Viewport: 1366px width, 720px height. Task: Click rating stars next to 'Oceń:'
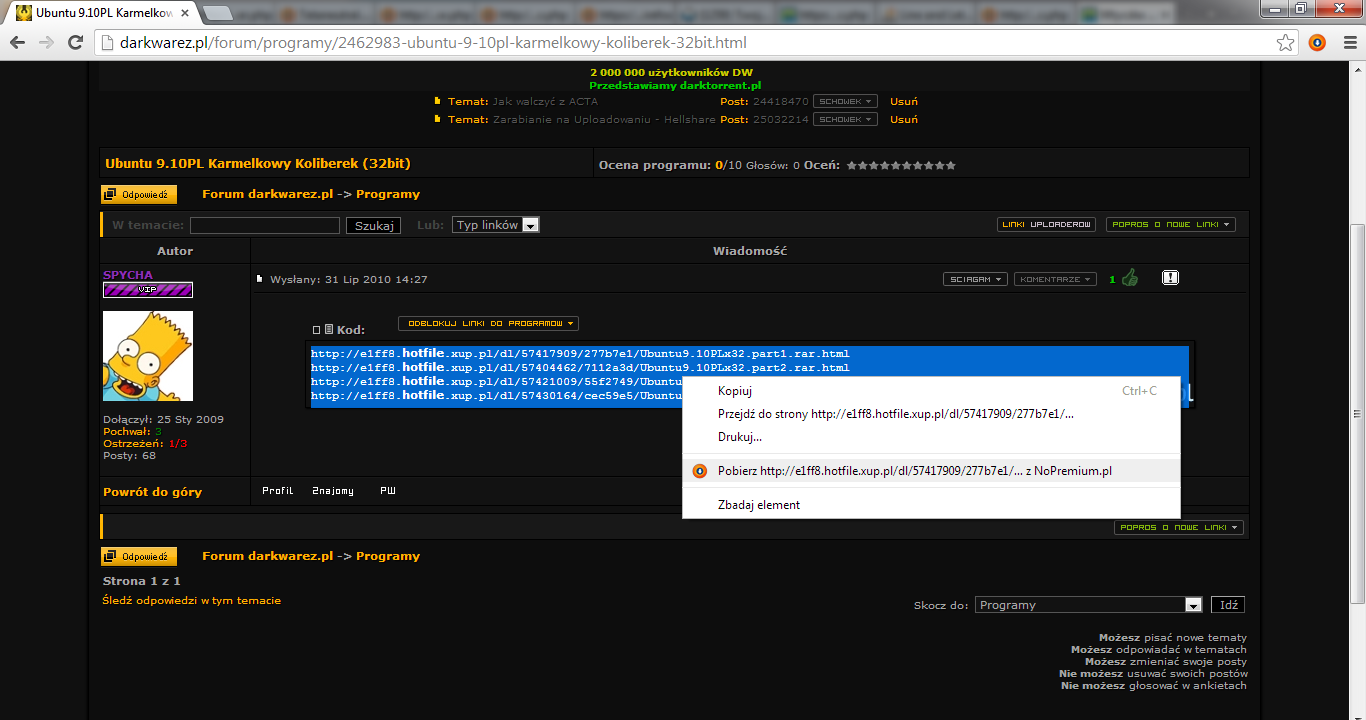pos(901,165)
